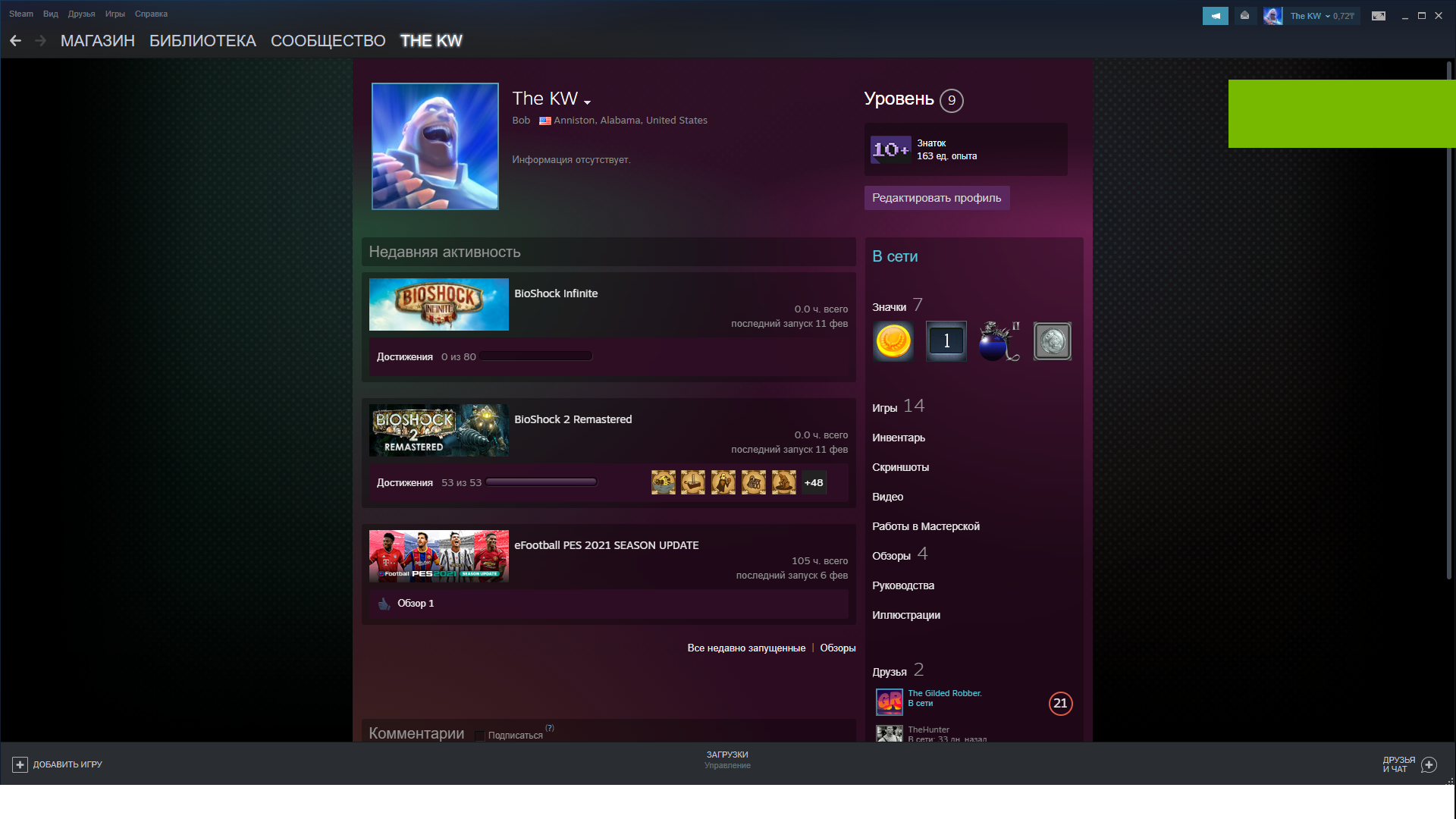This screenshot has height=819, width=1456.
Task: Click the eFootball PES 2021 thumbnail
Action: pos(439,556)
